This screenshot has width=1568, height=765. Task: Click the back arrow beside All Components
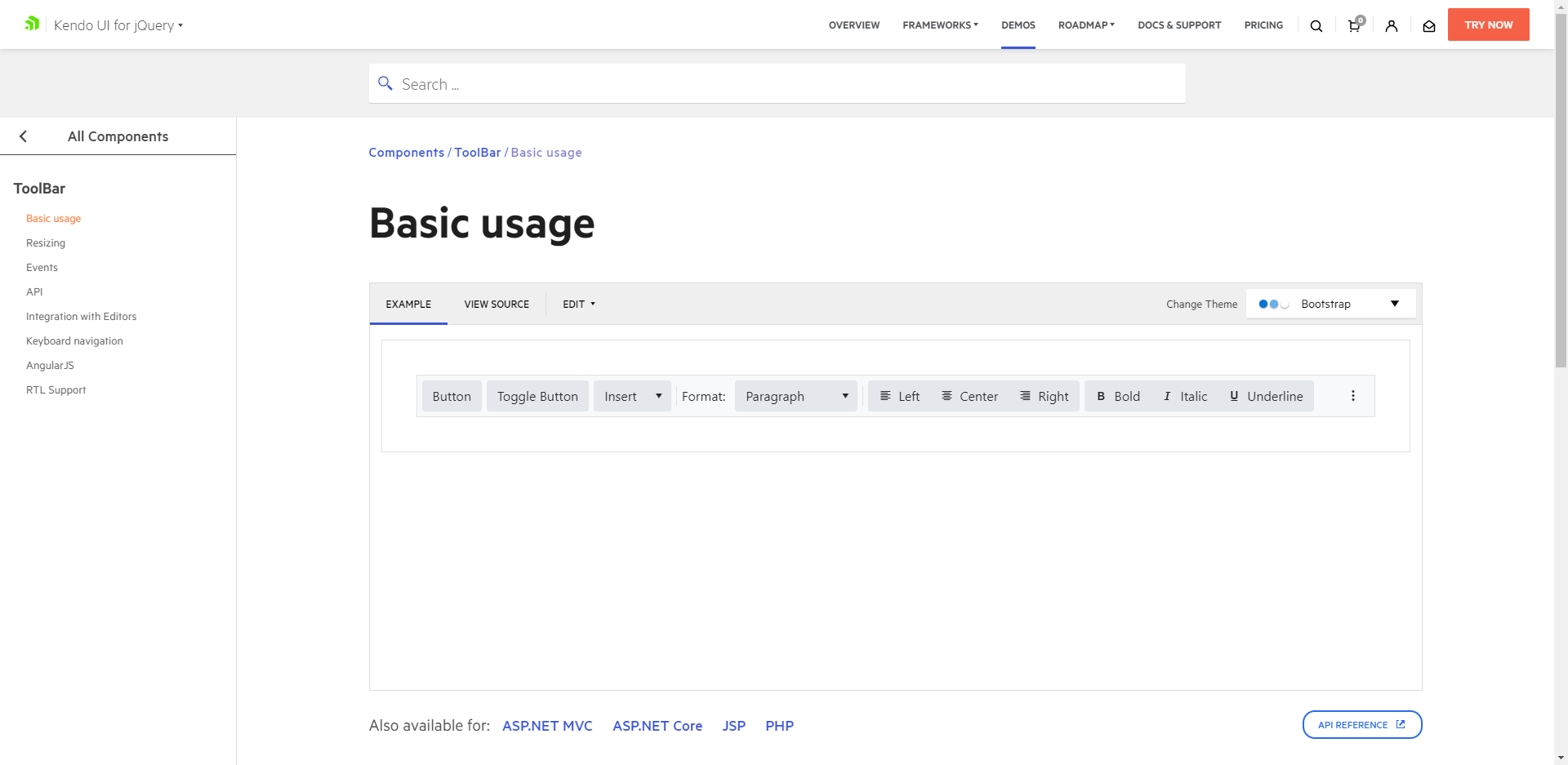[23, 136]
